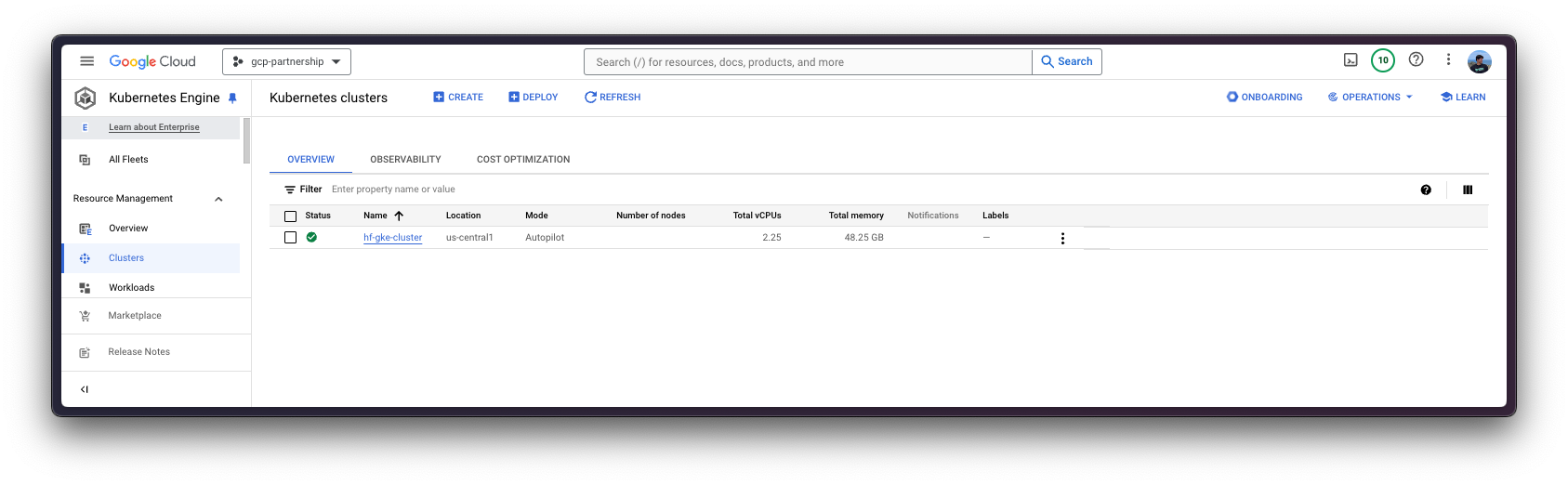
Task: Refresh the cluster list
Action: [613, 97]
